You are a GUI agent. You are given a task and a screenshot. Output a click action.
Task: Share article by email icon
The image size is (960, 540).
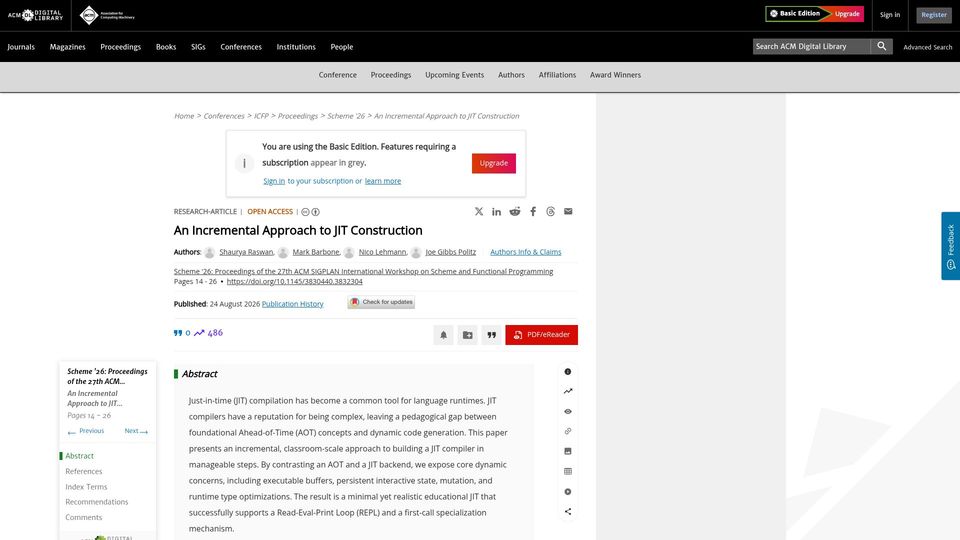click(x=568, y=211)
